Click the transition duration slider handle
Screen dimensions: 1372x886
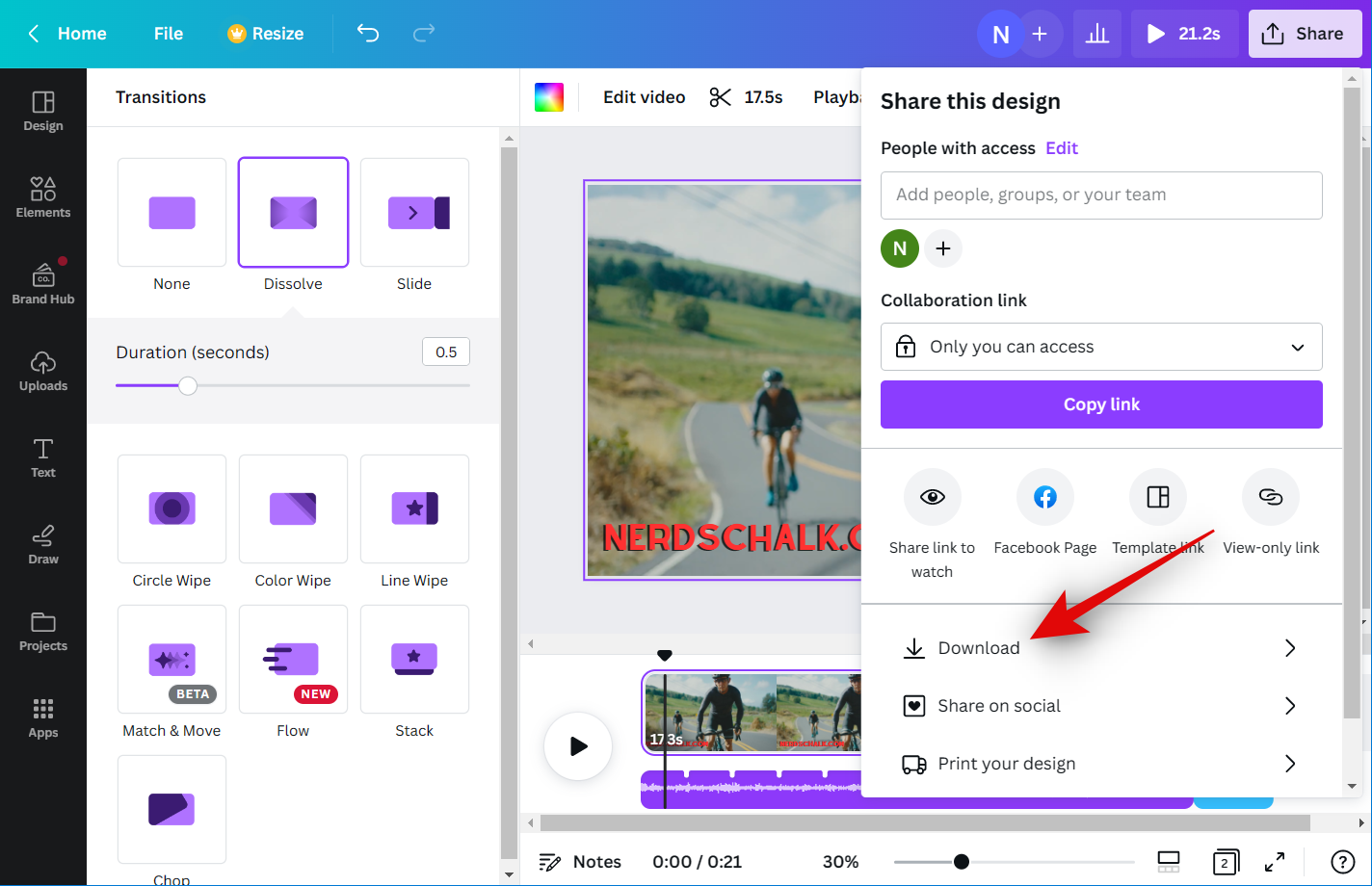coord(188,386)
